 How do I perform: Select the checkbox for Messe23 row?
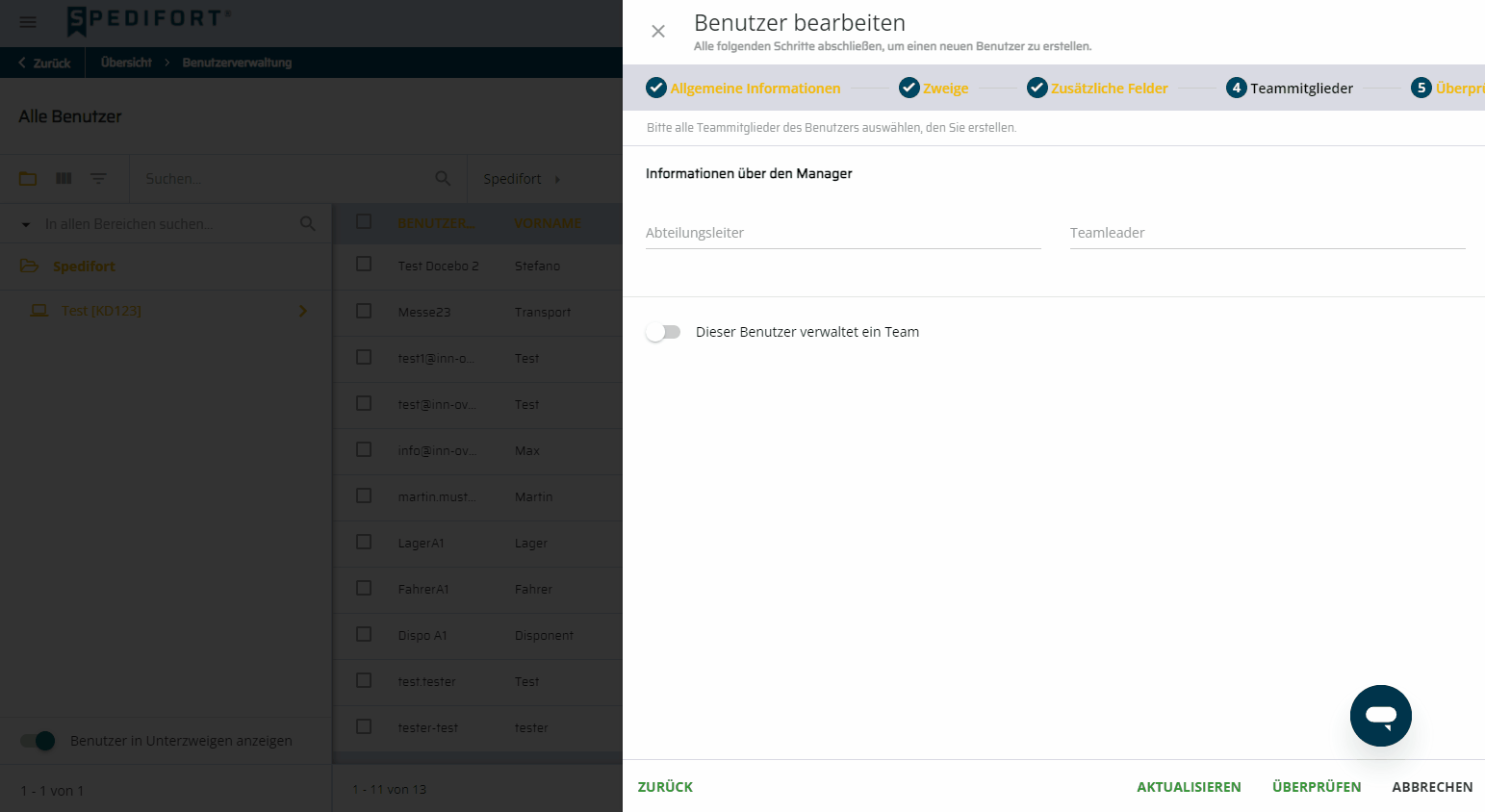tap(364, 311)
